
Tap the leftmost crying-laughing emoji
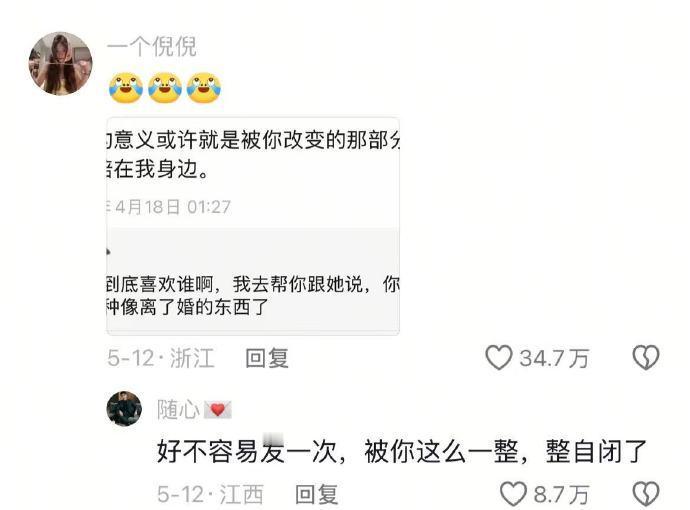126,88
